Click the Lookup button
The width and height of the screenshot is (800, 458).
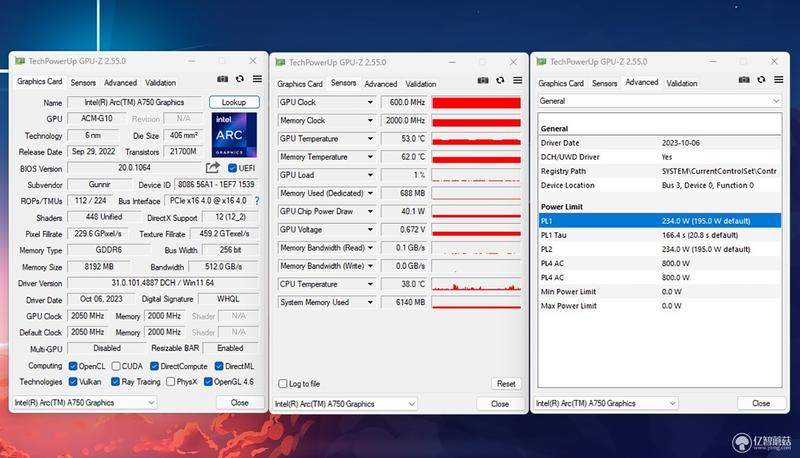pos(234,102)
